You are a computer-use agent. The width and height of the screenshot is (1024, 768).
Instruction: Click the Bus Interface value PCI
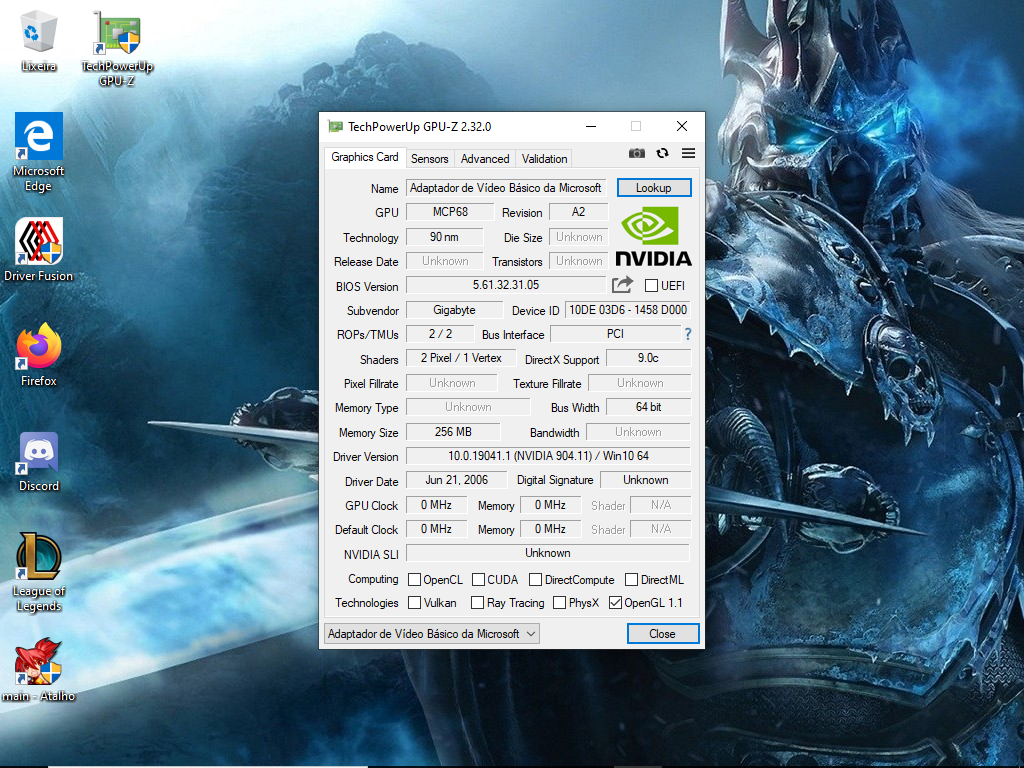point(615,334)
